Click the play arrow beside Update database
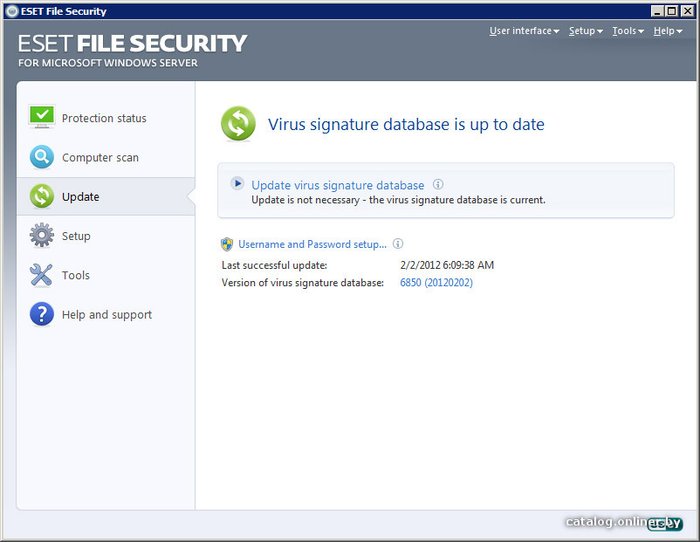 coord(237,184)
